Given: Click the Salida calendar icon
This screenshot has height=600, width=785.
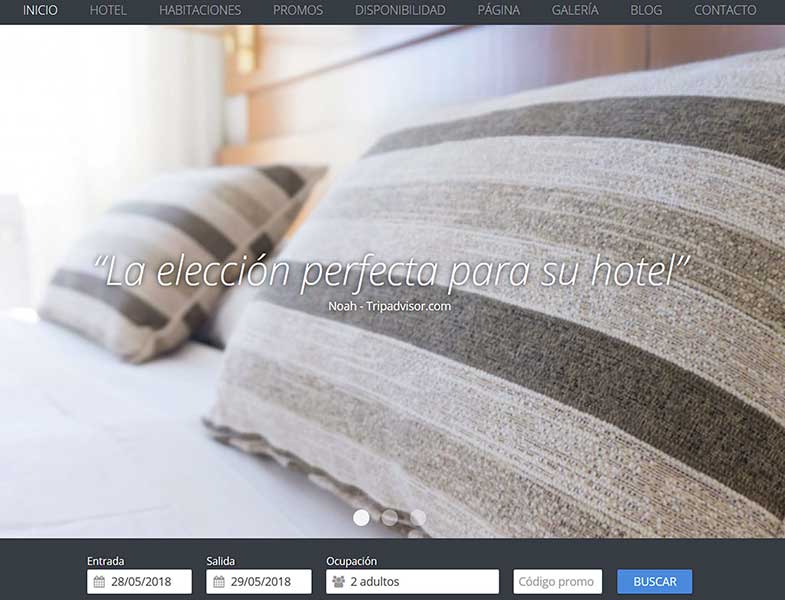Looking at the screenshot, I should click(x=219, y=581).
